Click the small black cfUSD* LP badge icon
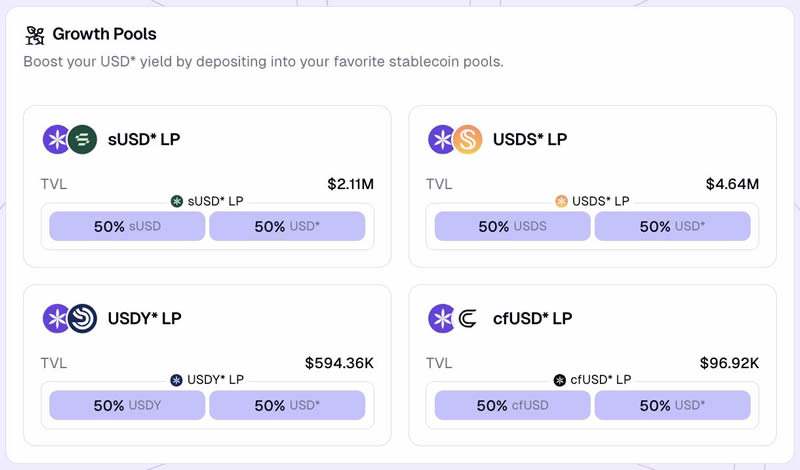The image size is (800, 470). coord(560,380)
